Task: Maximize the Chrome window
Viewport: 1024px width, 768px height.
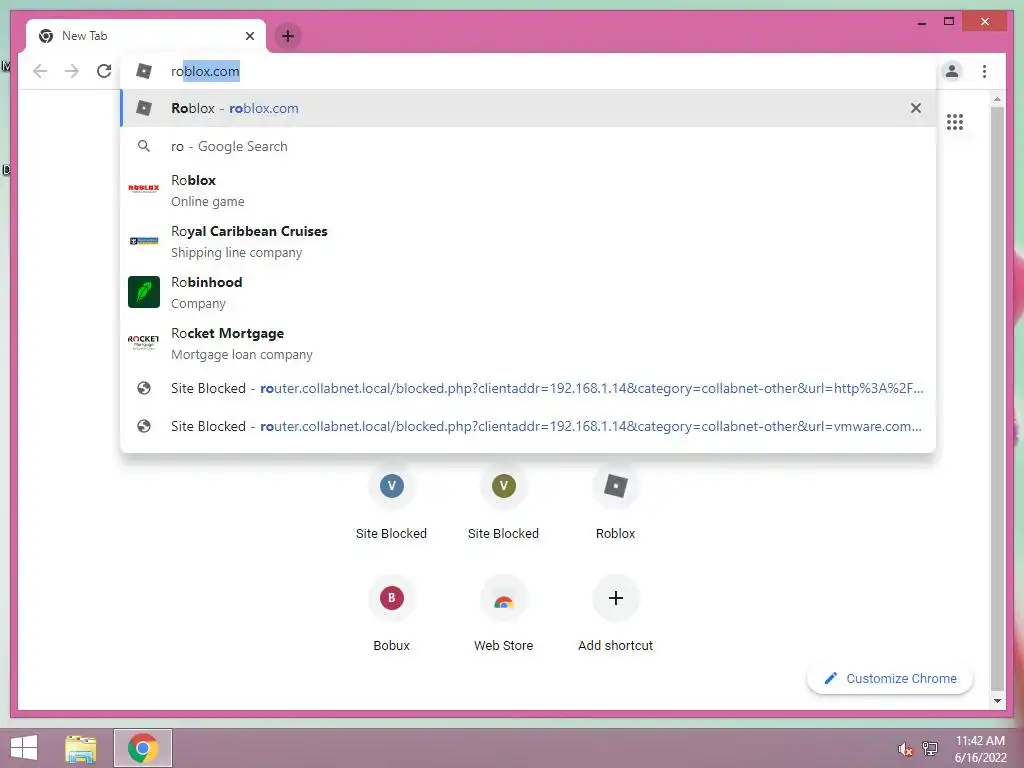Action: pos(949,22)
